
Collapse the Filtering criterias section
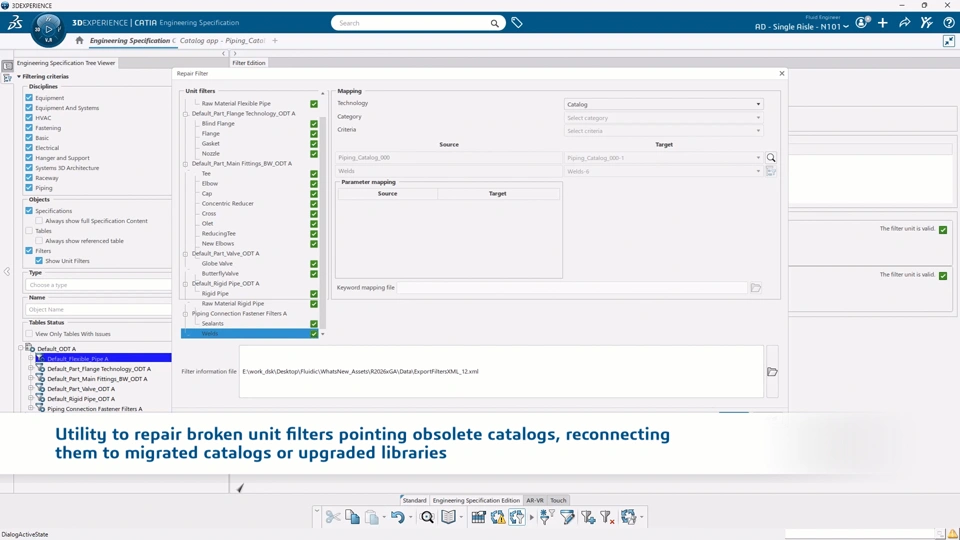pos(19,77)
